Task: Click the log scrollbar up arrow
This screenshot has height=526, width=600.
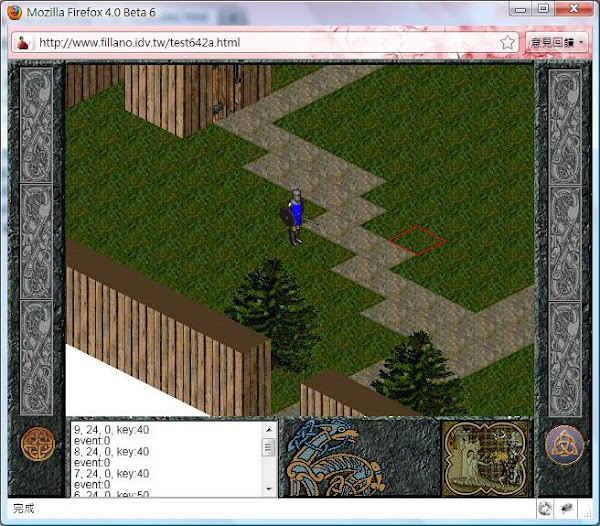Action: coord(269,430)
